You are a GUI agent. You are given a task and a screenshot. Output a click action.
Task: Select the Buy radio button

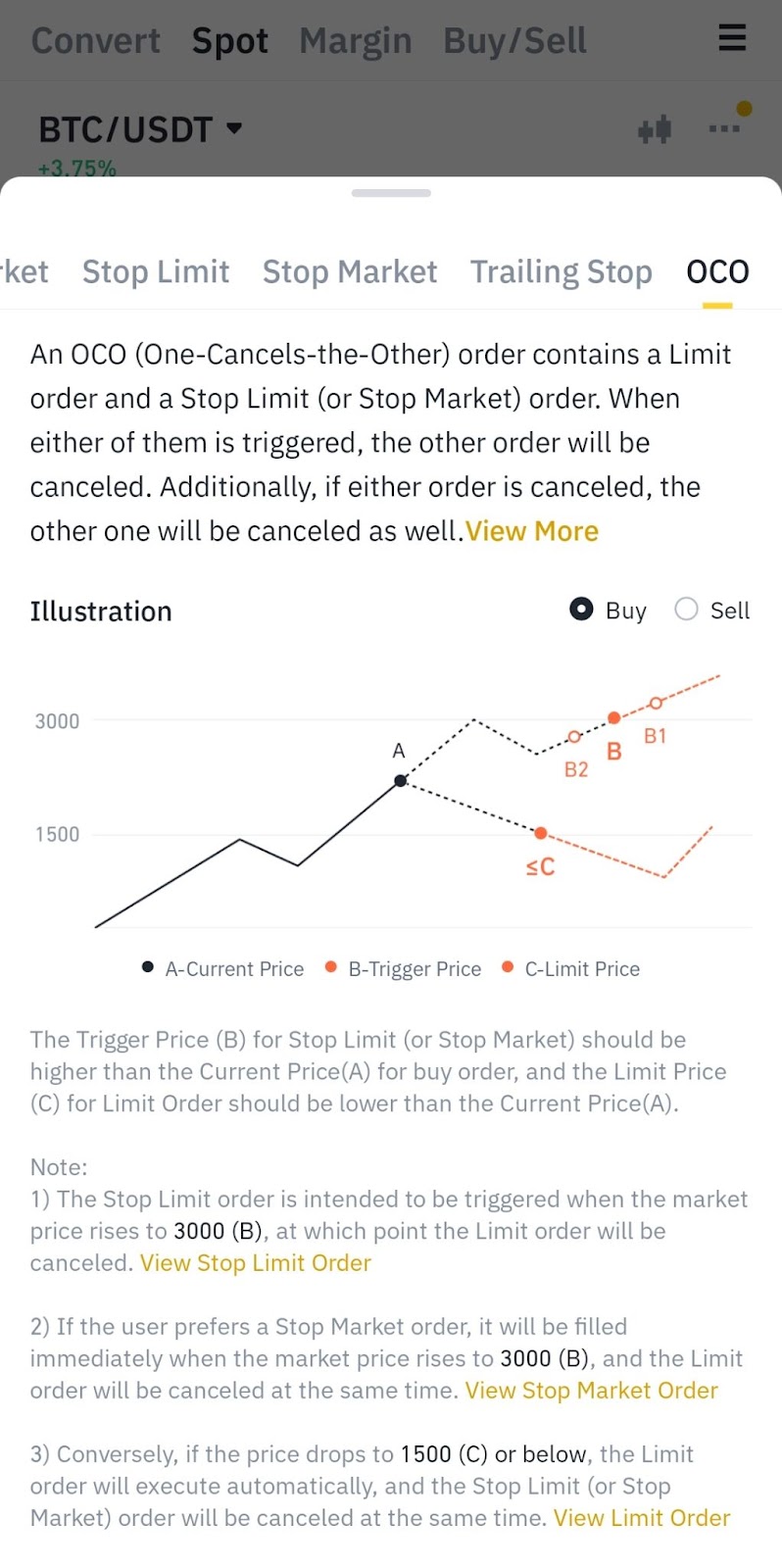[581, 610]
